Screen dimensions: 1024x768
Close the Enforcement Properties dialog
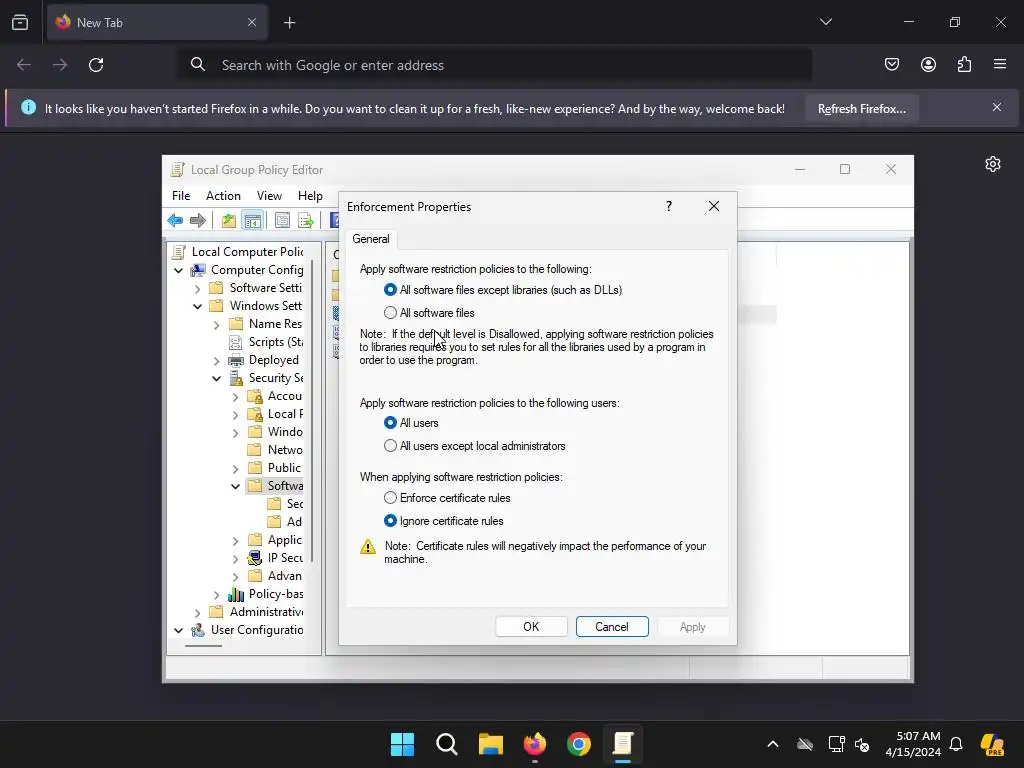714,206
